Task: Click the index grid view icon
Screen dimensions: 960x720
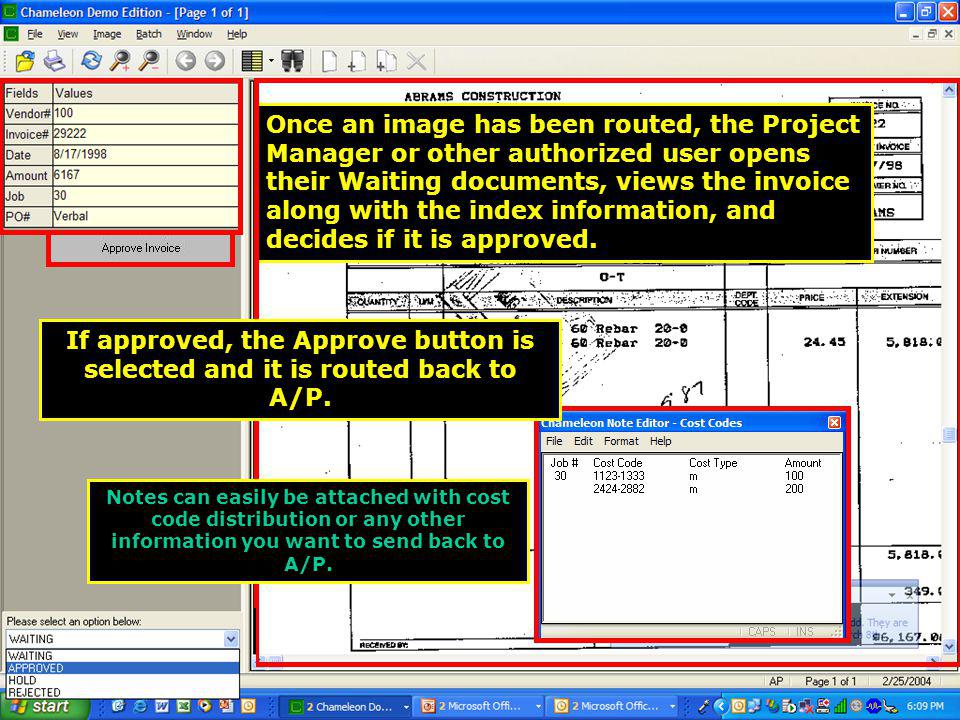Action: pyautogui.click(x=252, y=61)
